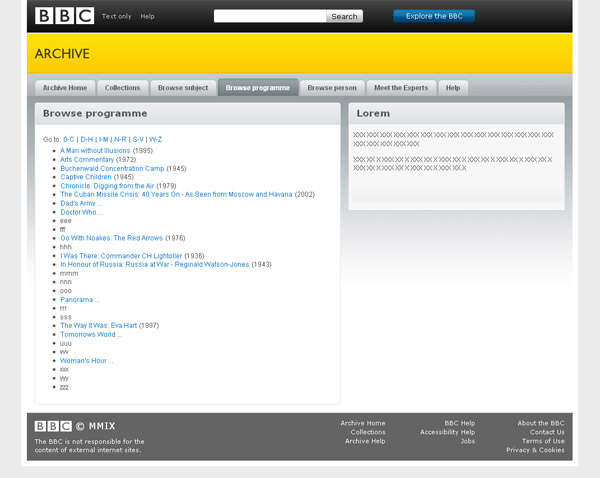600x478 pixels.
Task: Click the BBC logo in header
Action: pyautogui.click(x=64, y=16)
